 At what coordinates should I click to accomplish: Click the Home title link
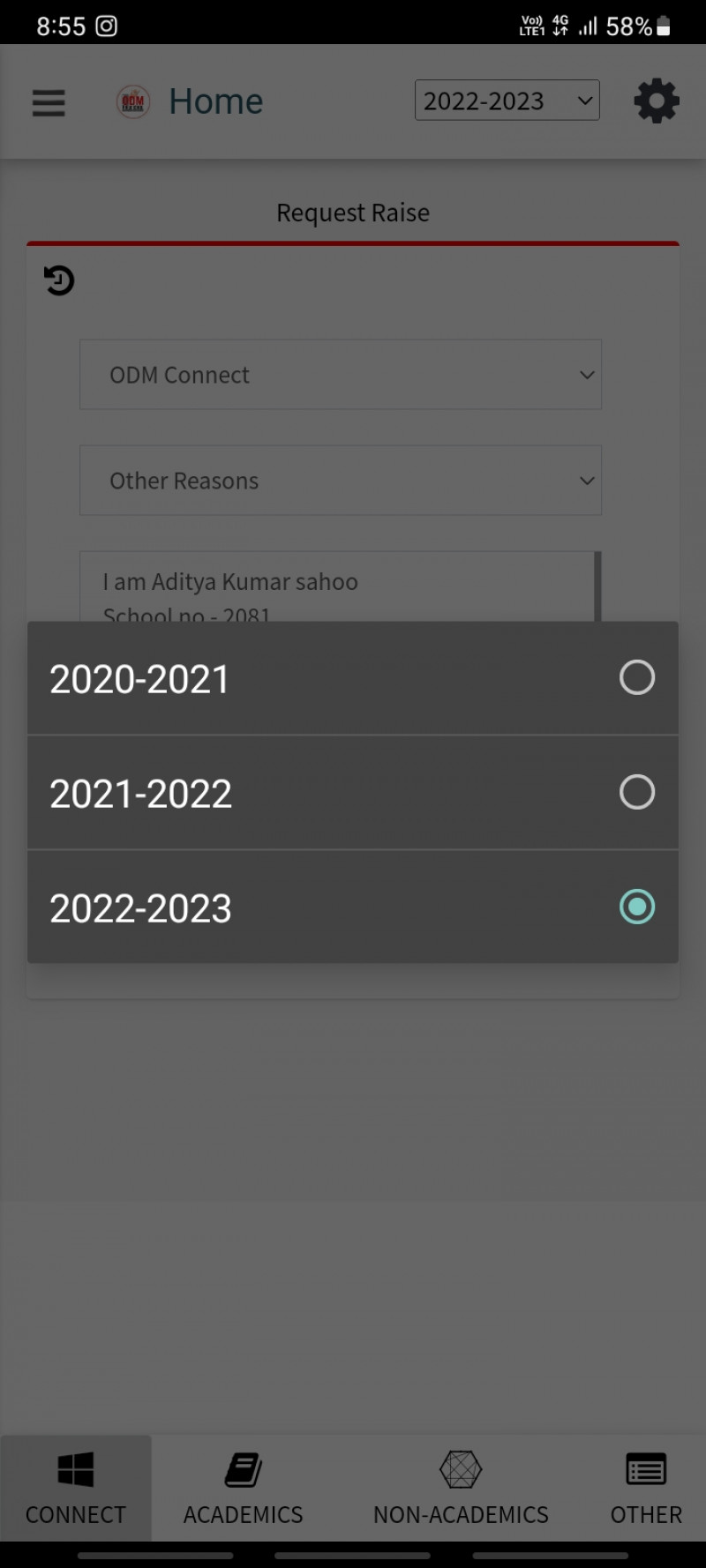[216, 101]
